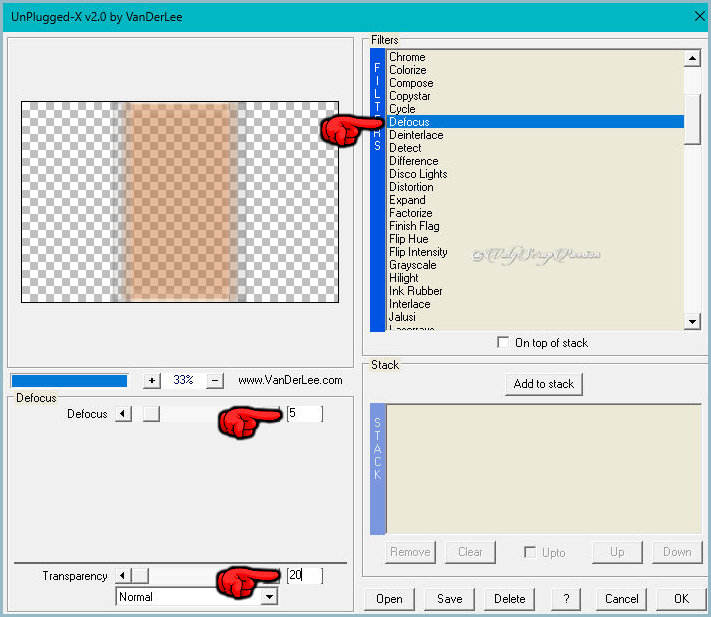This screenshot has height=617, width=711.
Task: Zoom out with the minus button
Action: (x=215, y=381)
